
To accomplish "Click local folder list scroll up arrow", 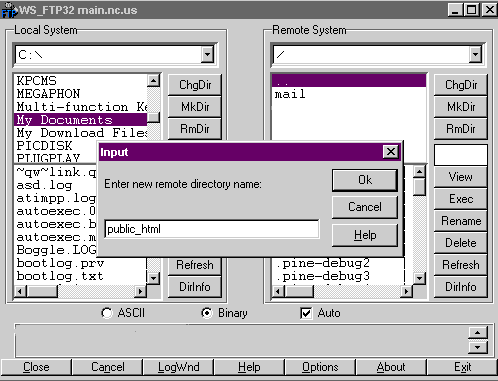I will 153,80.
